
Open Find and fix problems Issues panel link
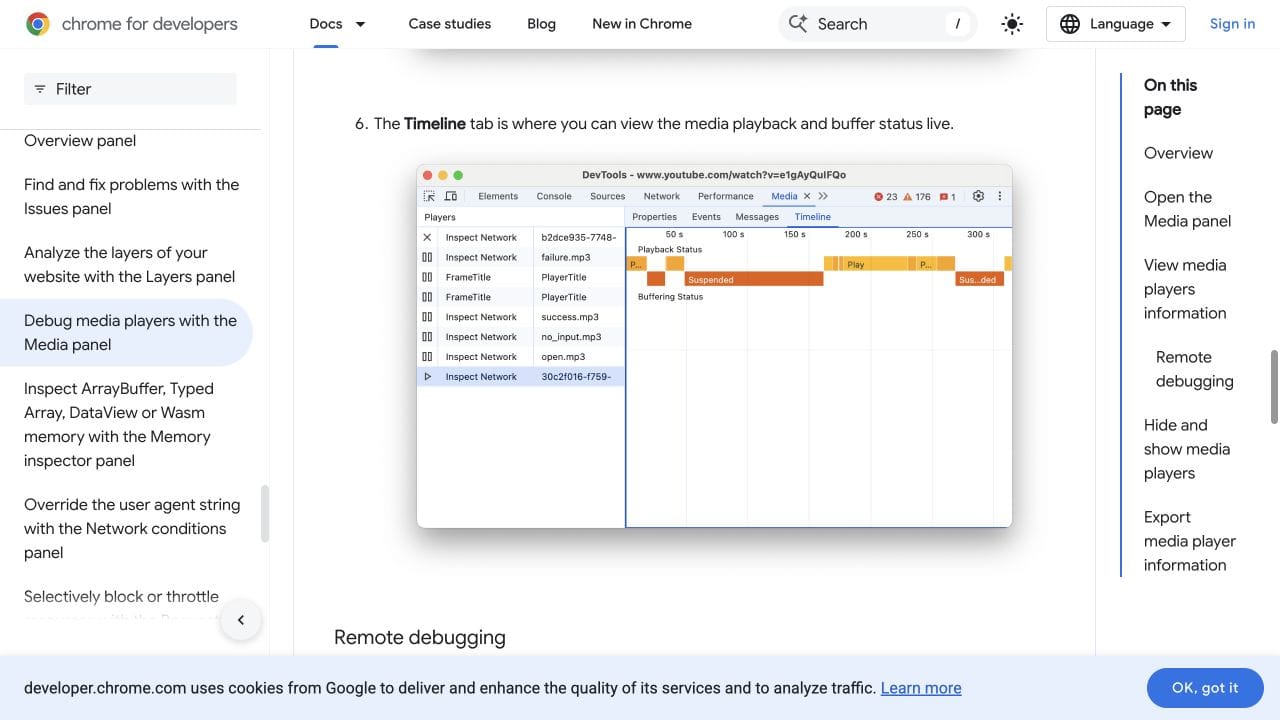coord(132,197)
